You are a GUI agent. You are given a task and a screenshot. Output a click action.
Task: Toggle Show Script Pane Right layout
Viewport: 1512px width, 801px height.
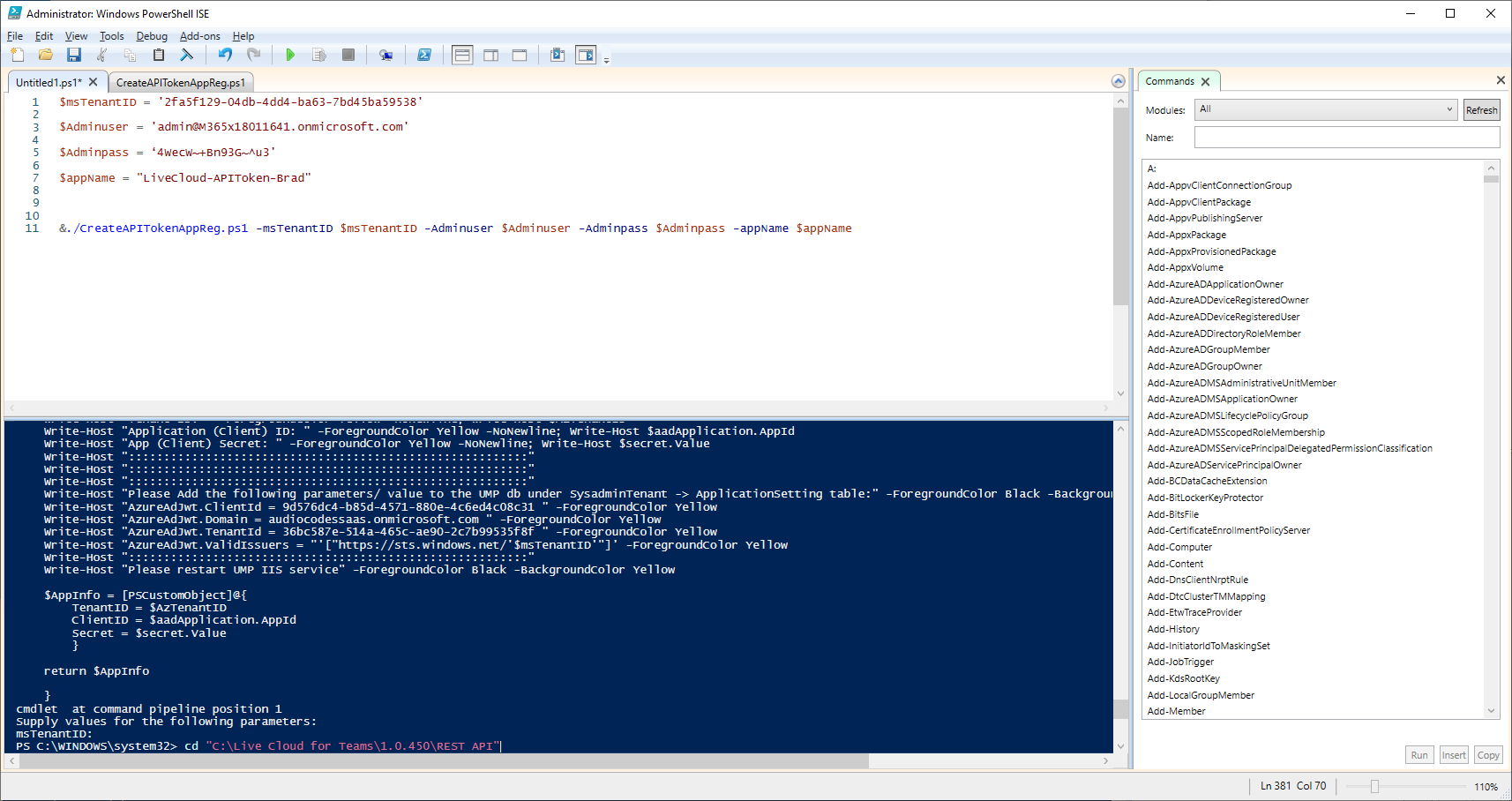[491, 55]
